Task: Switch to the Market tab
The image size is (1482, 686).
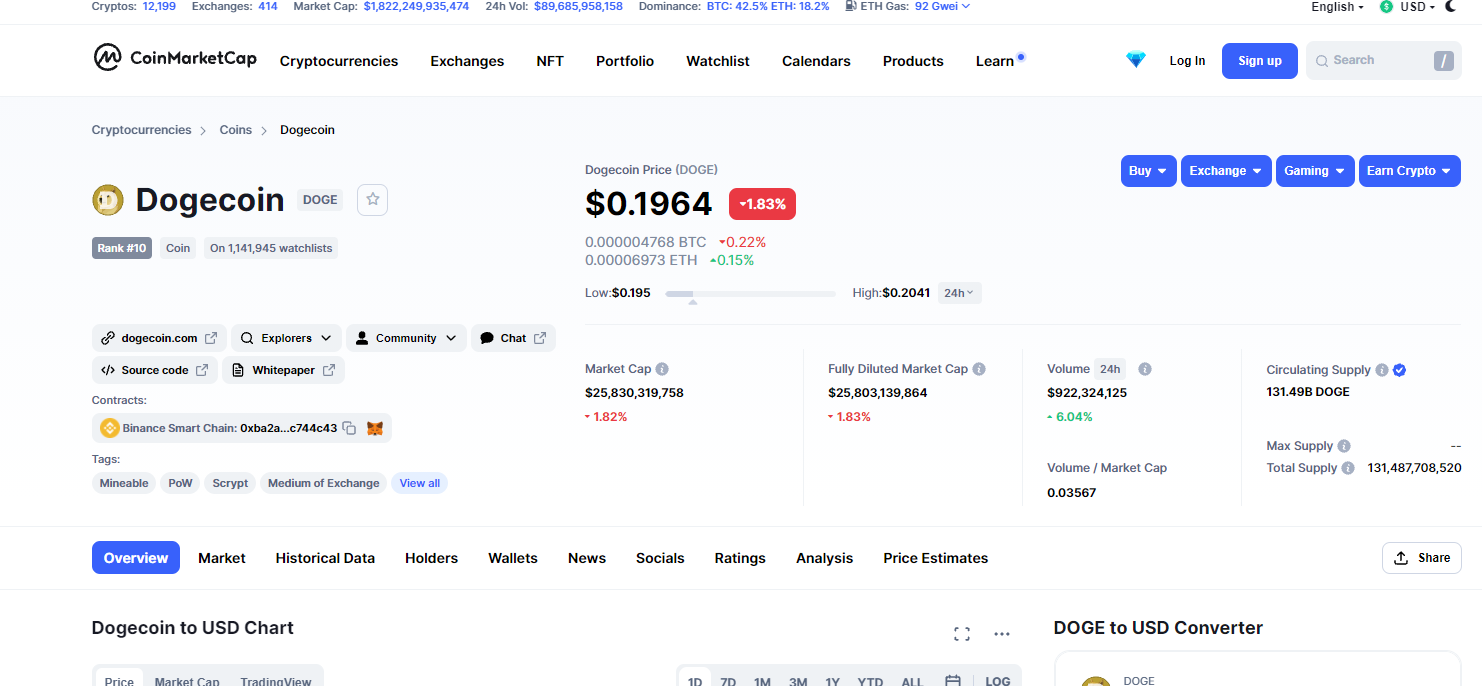Action: [222, 558]
